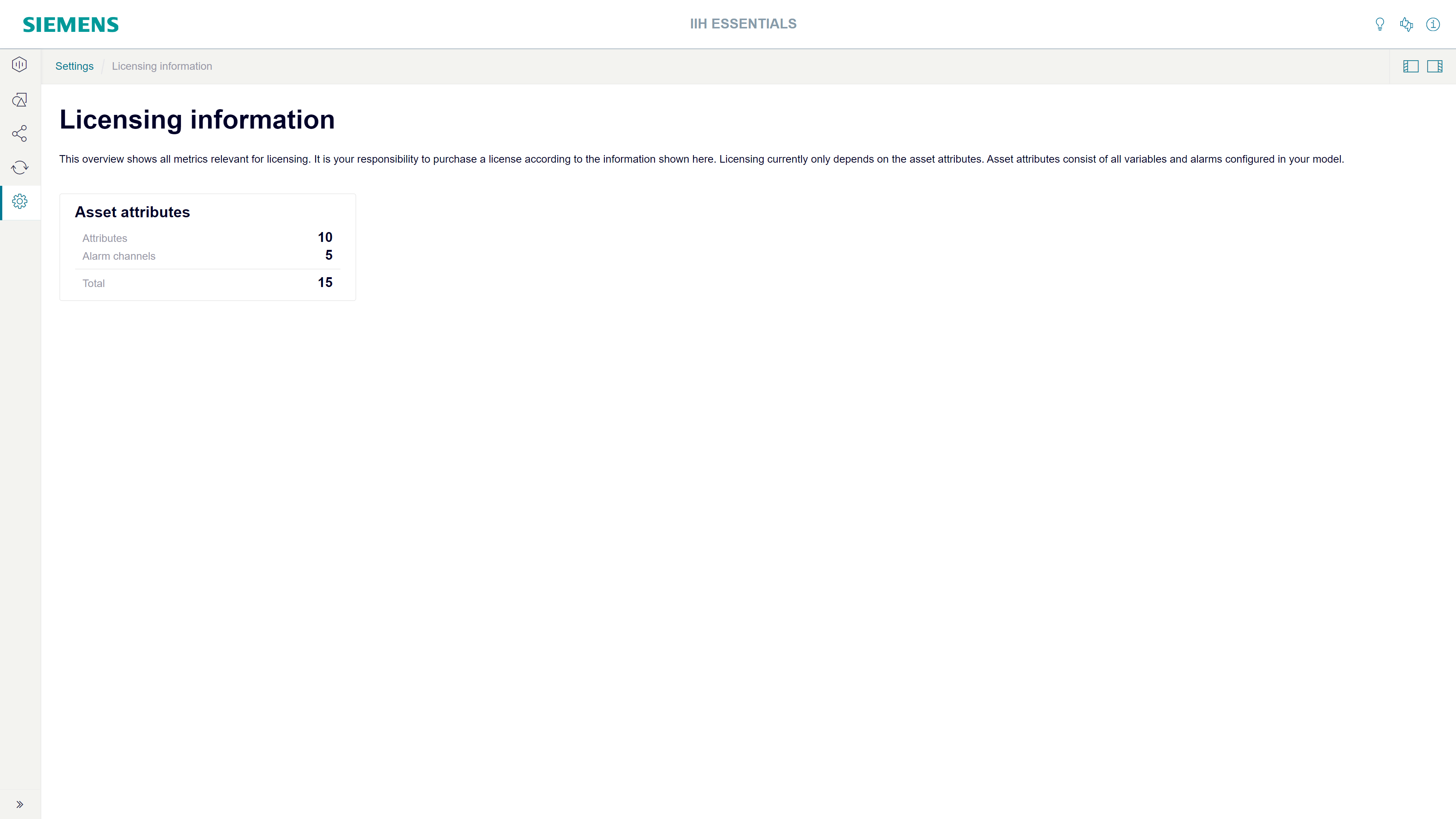Open the asset model panel icon

click(1411, 66)
